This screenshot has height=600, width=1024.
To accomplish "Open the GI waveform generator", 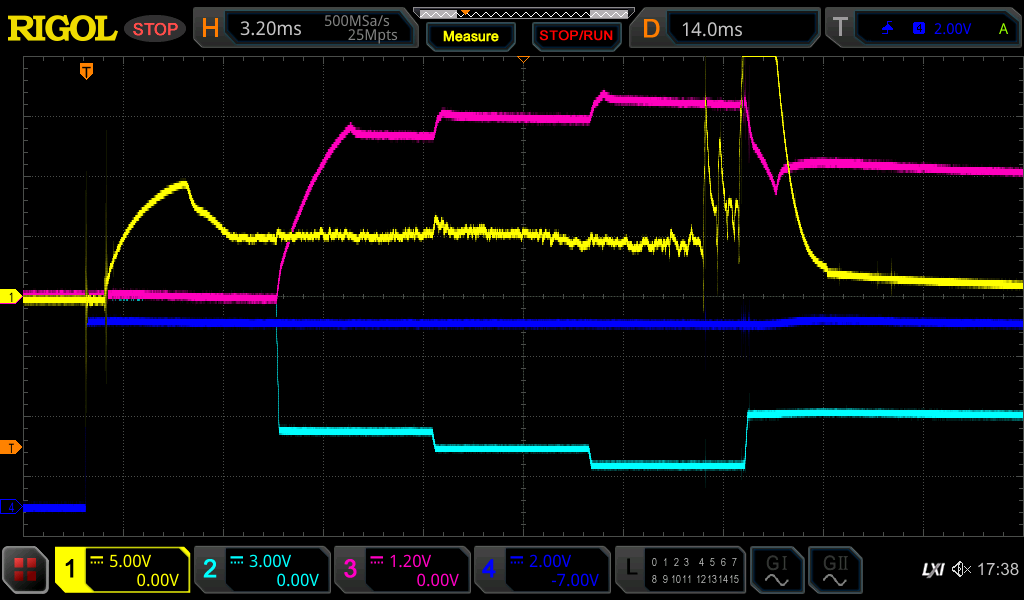I will coord(776,570).
